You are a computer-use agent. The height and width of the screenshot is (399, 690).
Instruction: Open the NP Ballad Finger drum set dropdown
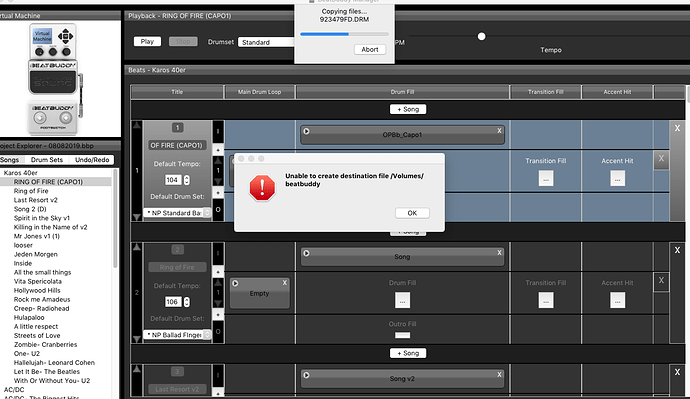click(177, 335)
